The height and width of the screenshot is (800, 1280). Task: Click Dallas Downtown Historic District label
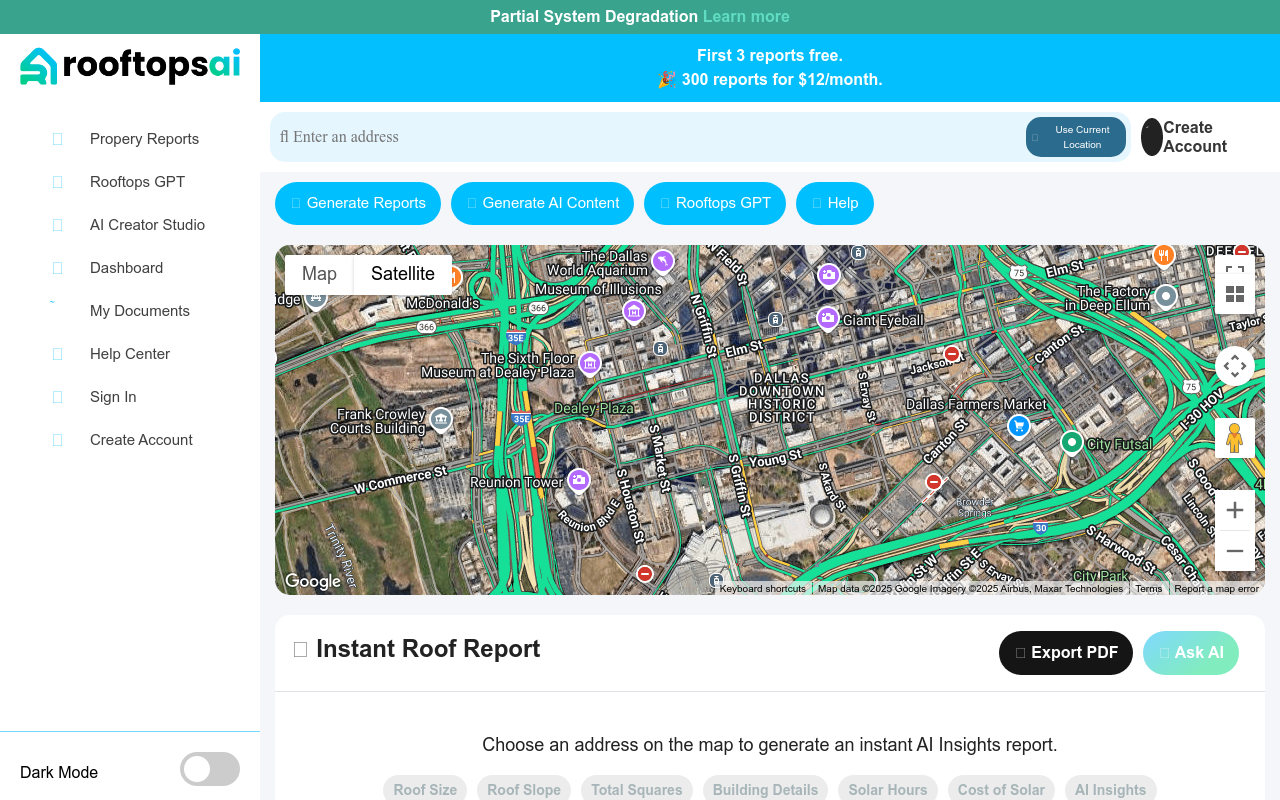click(782, 397)
